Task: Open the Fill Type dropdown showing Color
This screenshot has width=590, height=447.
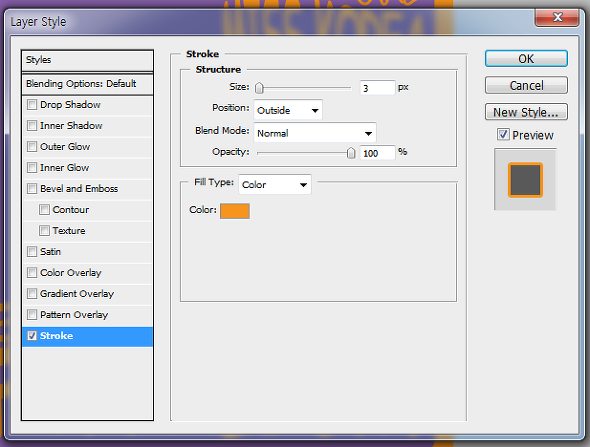Action: click(x=275, y=184)
